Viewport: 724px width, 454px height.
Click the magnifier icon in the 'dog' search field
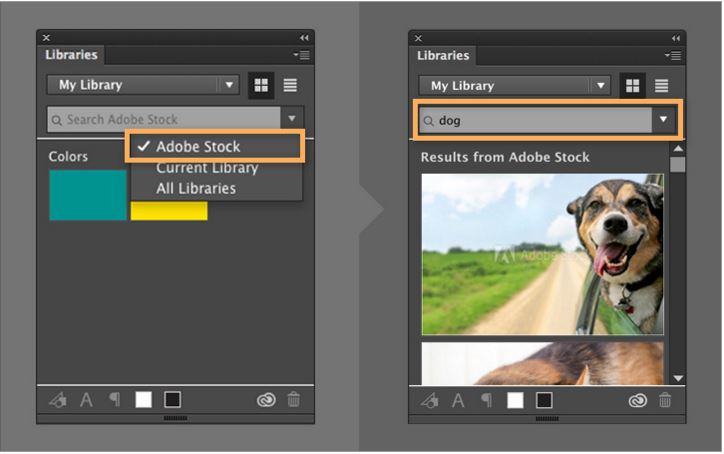tap(429, 121)
